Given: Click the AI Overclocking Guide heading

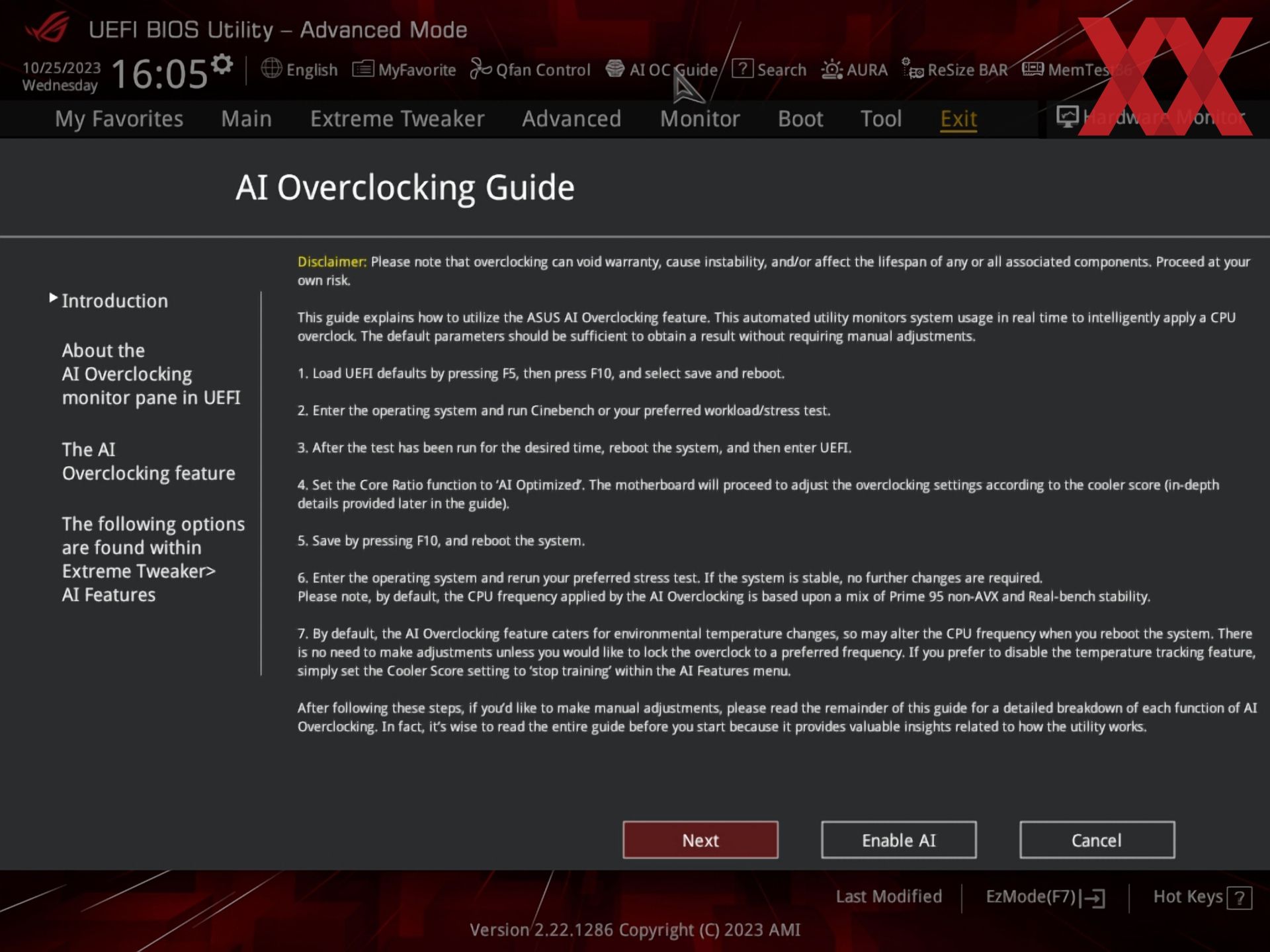Looking at the screenshot, I should pyautogui.click(x=405, y=188).
